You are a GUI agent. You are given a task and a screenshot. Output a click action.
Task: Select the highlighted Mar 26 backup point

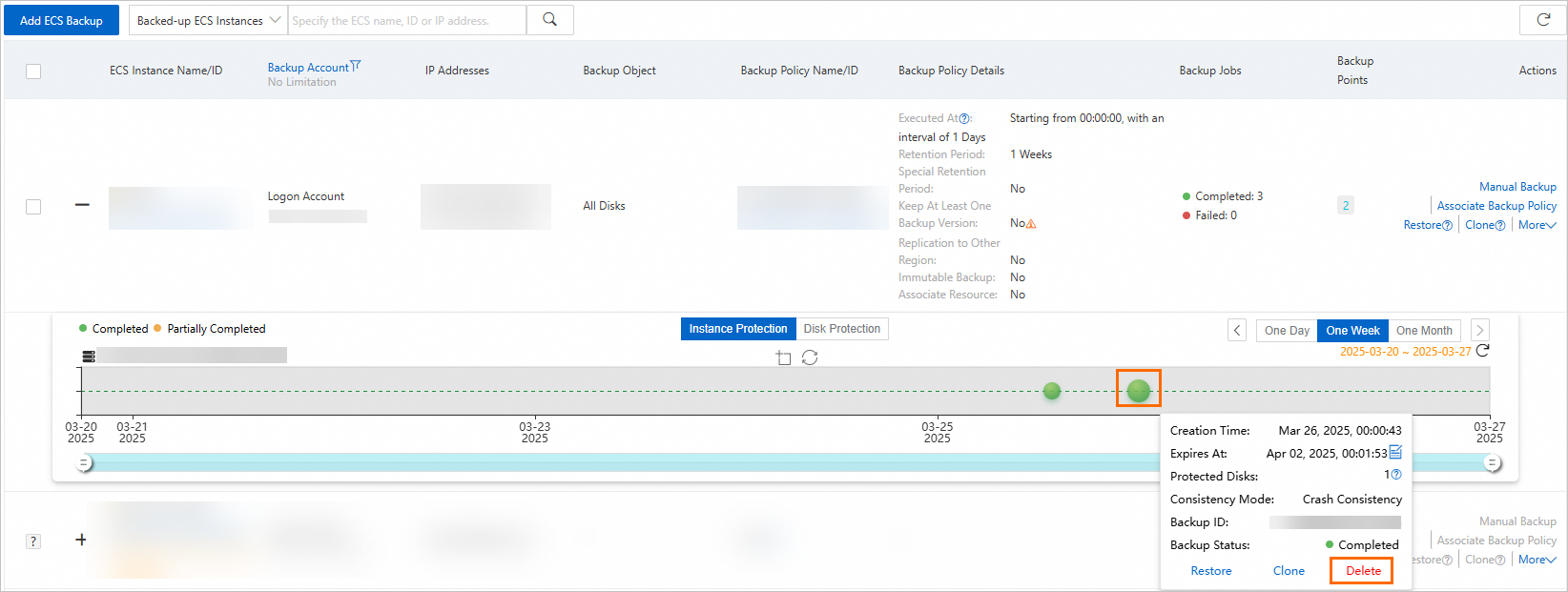point(1139,390)
